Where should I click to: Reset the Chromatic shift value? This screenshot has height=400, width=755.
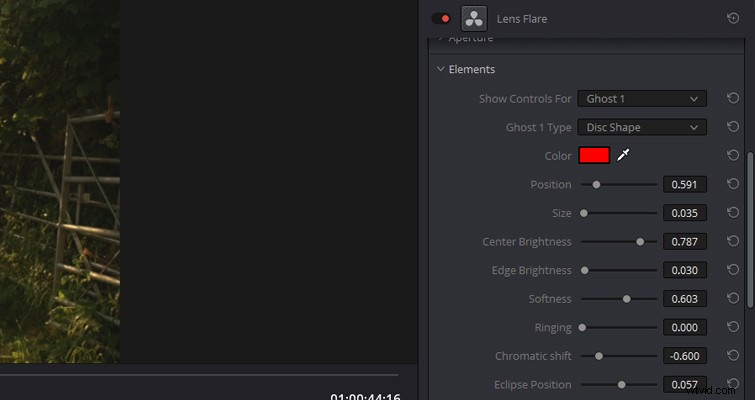coord(733,356)
